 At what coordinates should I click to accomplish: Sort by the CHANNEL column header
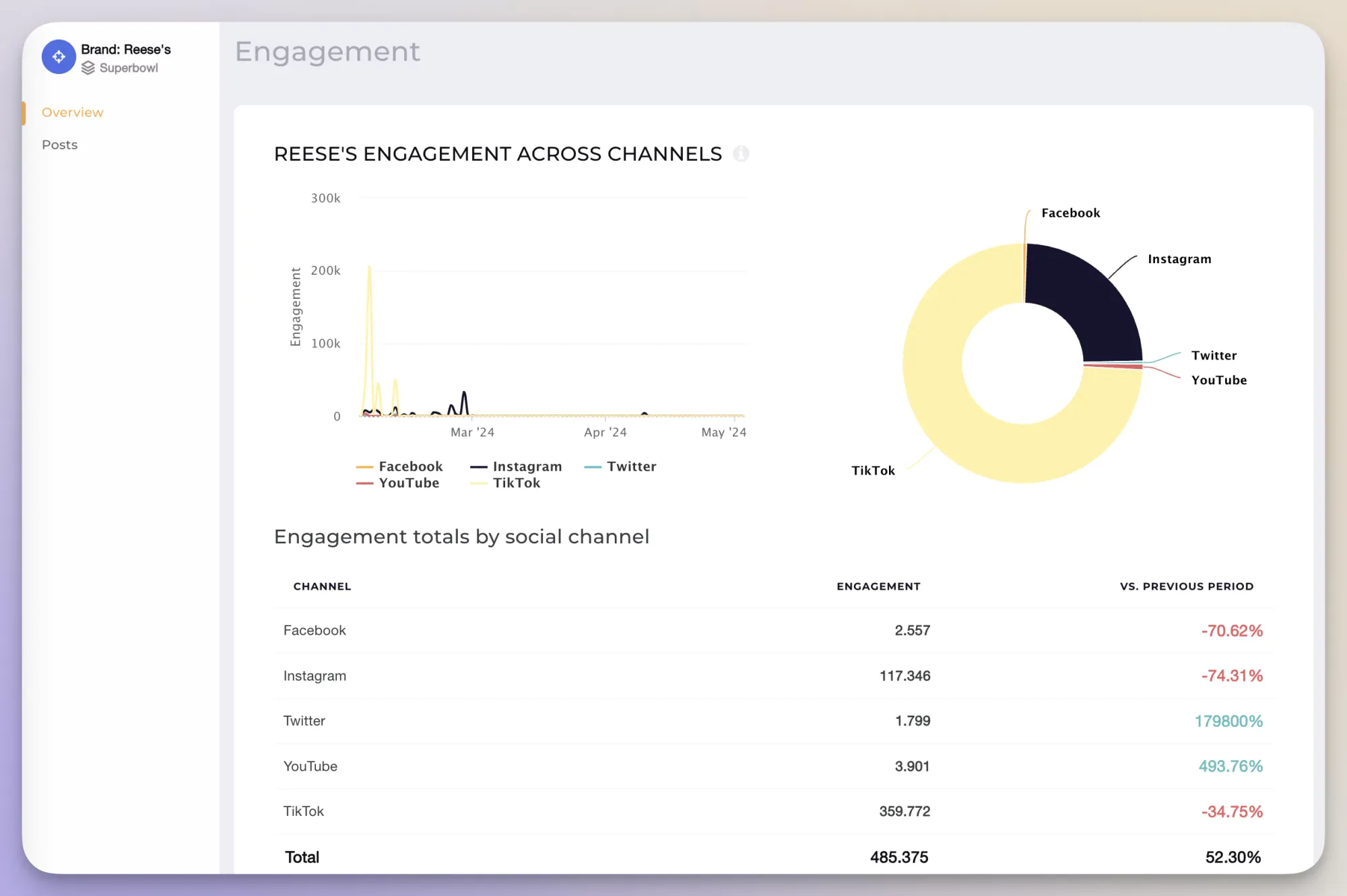[322, 586]
